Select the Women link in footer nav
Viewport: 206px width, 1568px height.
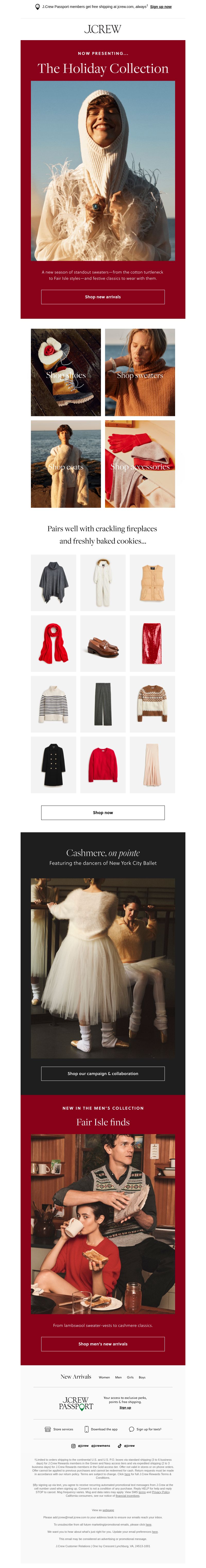pyautogui.click(x=104, y=1377)
